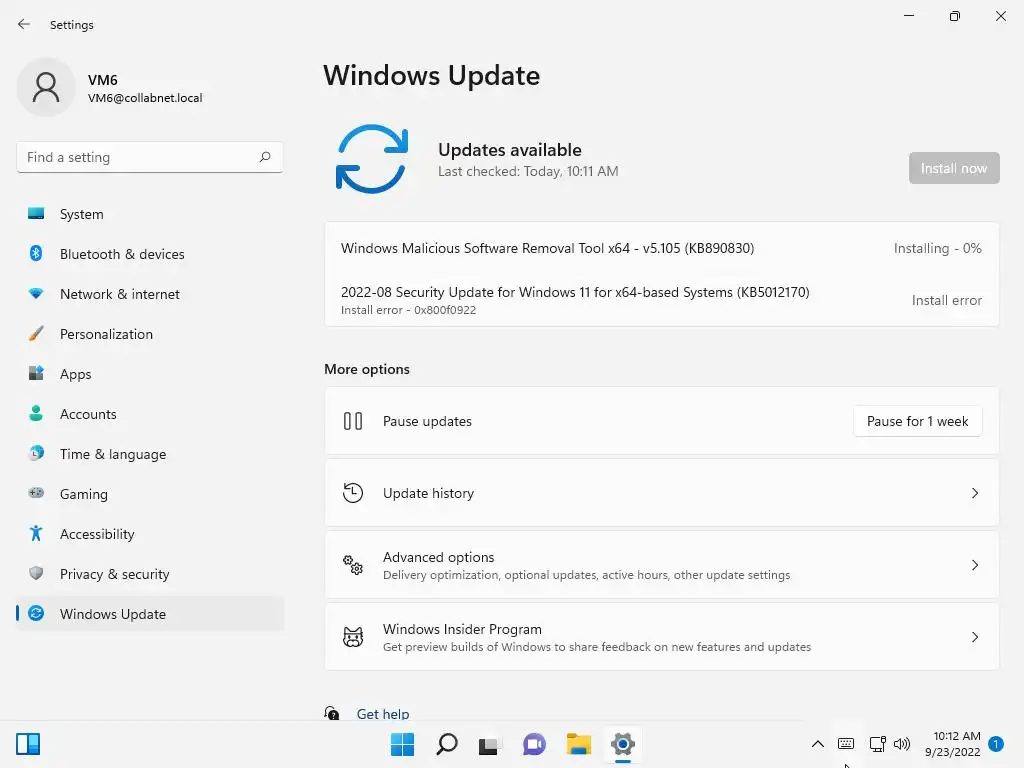The image size is (1024, 768).
Task: Open the Advanced options row
Action: (x=662, y=565)
